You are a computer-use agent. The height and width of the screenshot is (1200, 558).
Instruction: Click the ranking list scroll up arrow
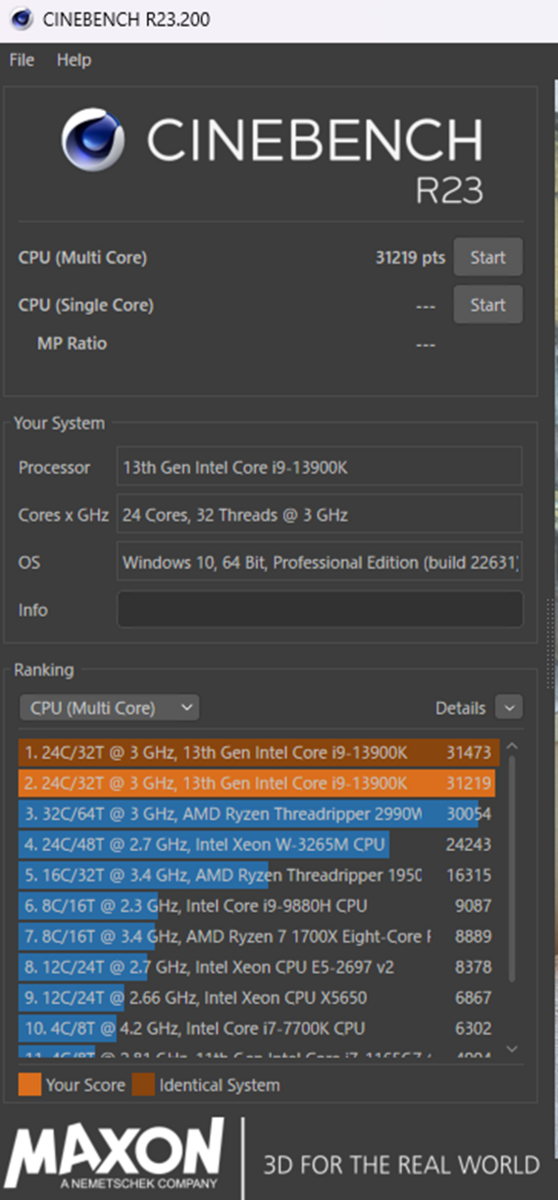[x=512, y=747]
